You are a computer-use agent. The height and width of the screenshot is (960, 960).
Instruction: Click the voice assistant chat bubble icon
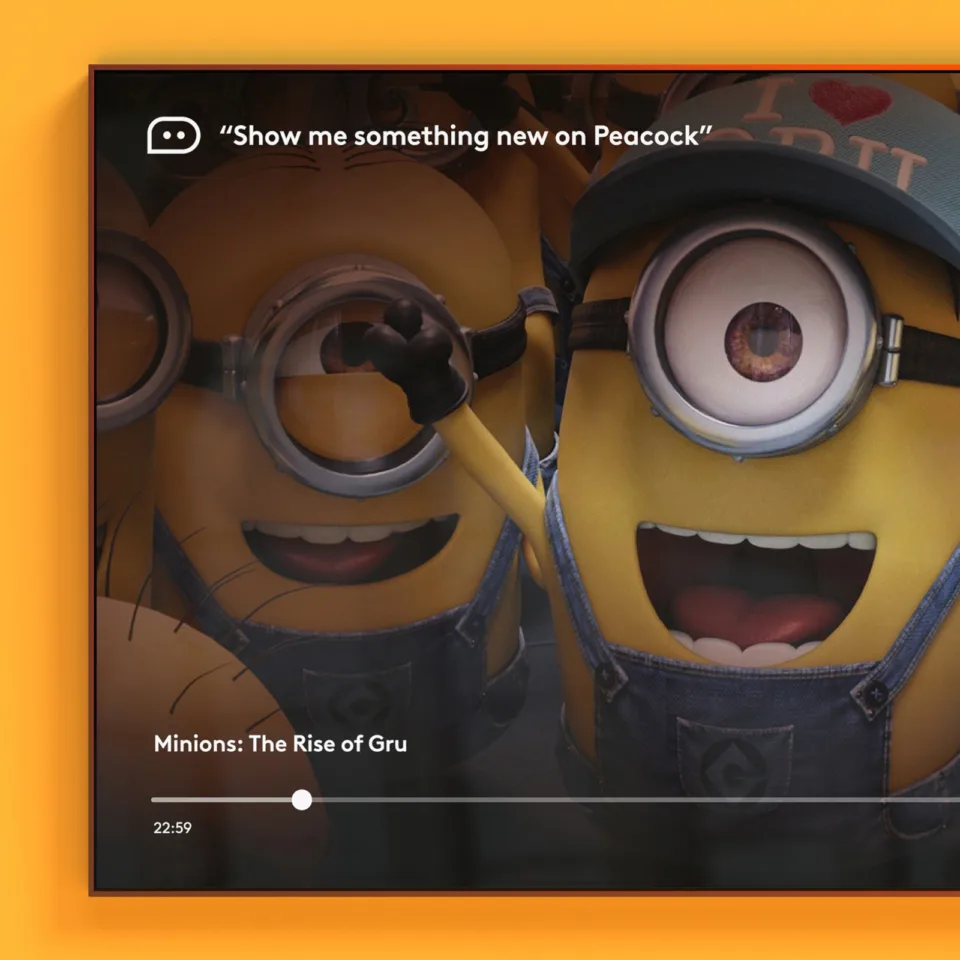[x=173, y=135]
